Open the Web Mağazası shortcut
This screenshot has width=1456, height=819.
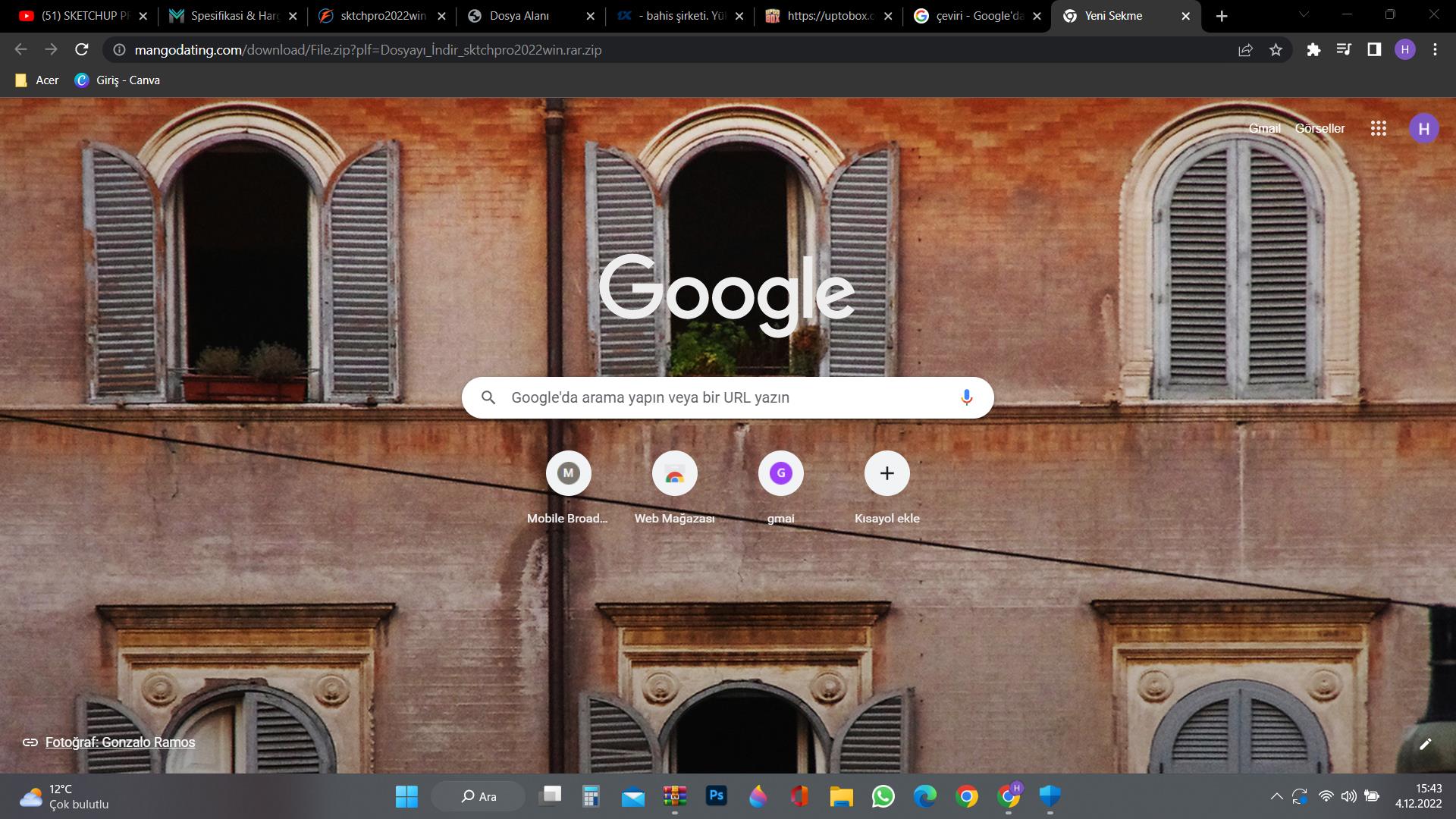point(674,474)
